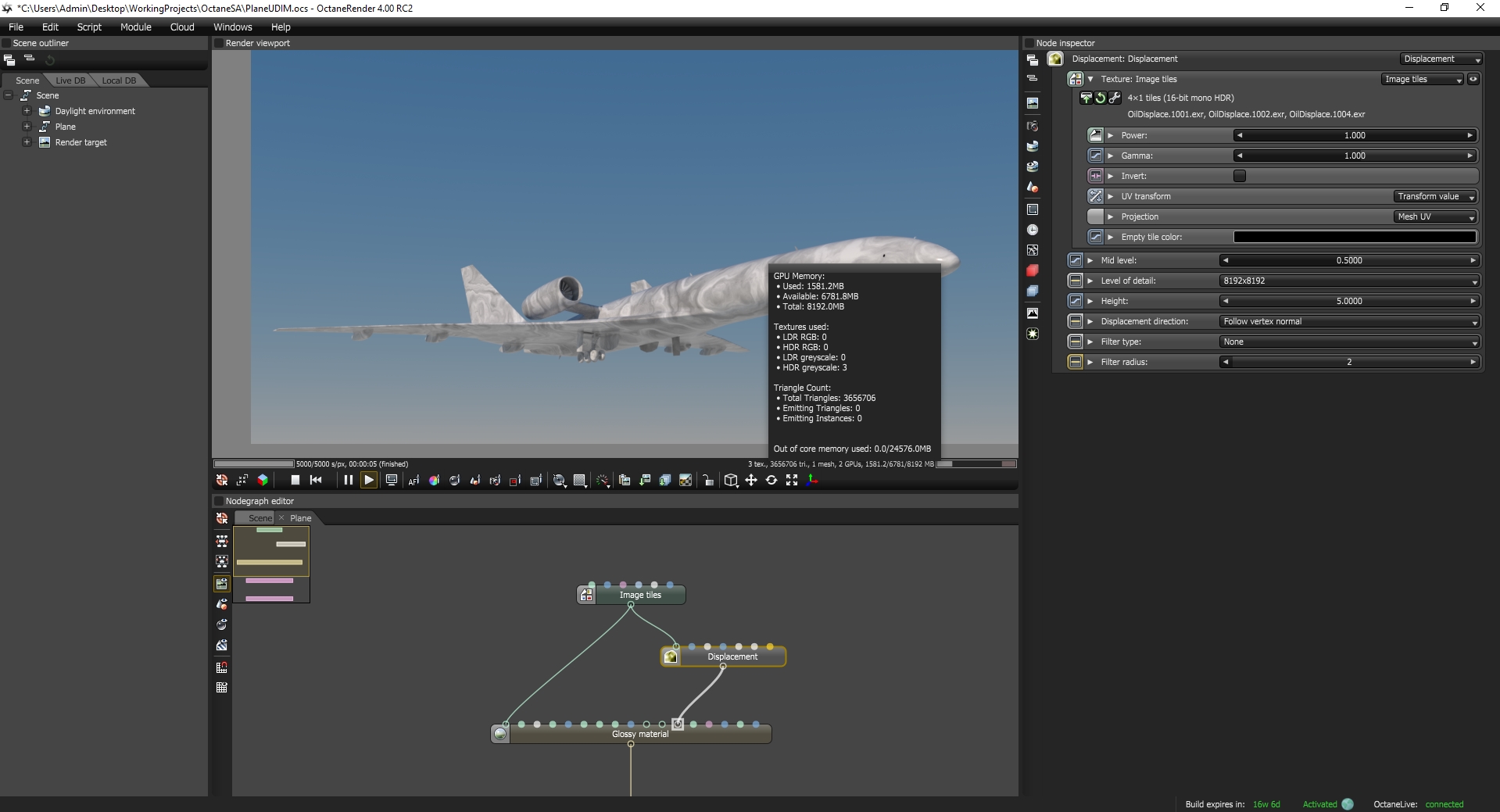The image size is (1500, 812).
Task: Select Plane in the scene outliner
Action: (x=65, y=127)
